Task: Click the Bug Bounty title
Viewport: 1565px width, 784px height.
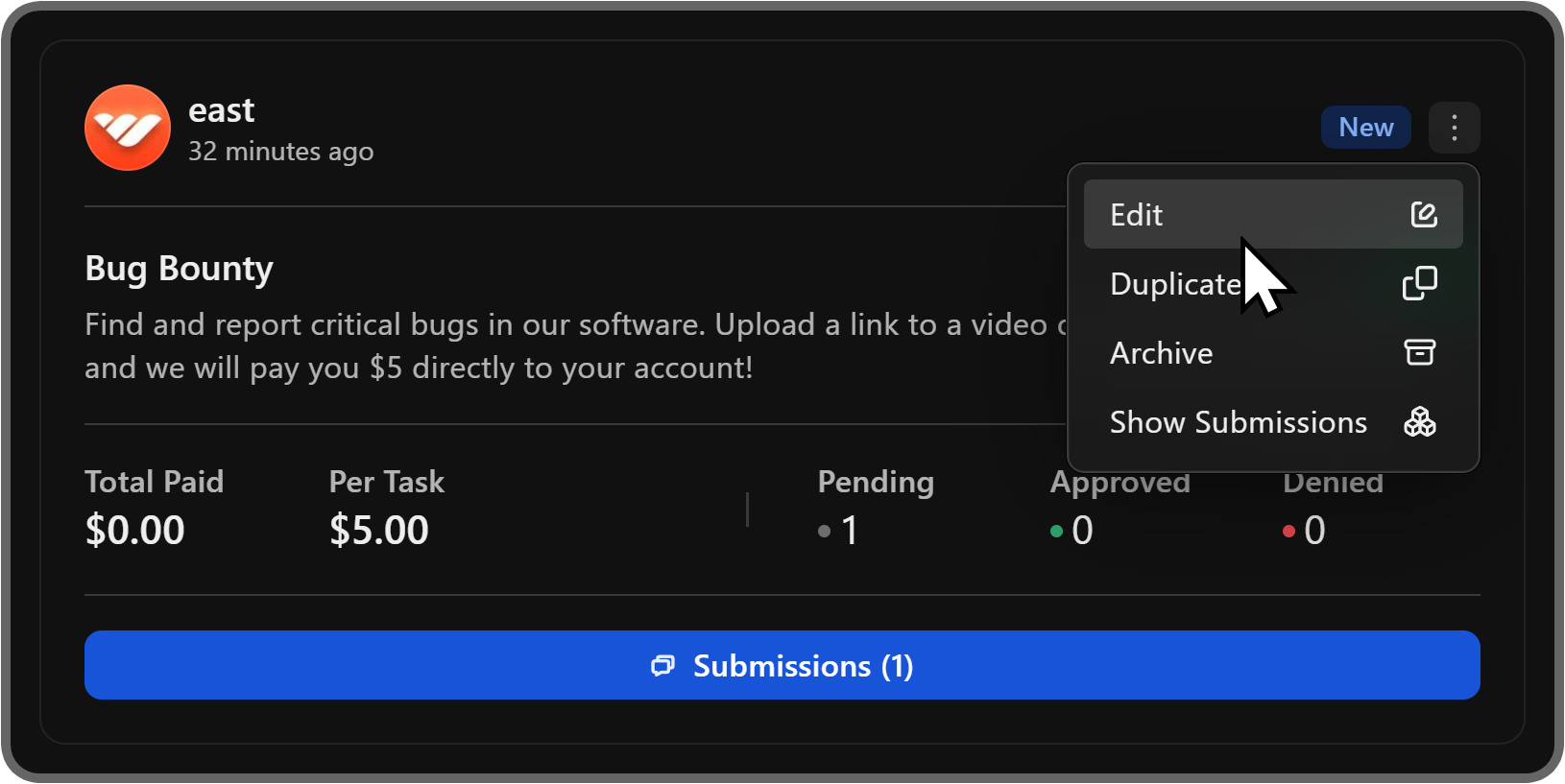Action: 179,269
